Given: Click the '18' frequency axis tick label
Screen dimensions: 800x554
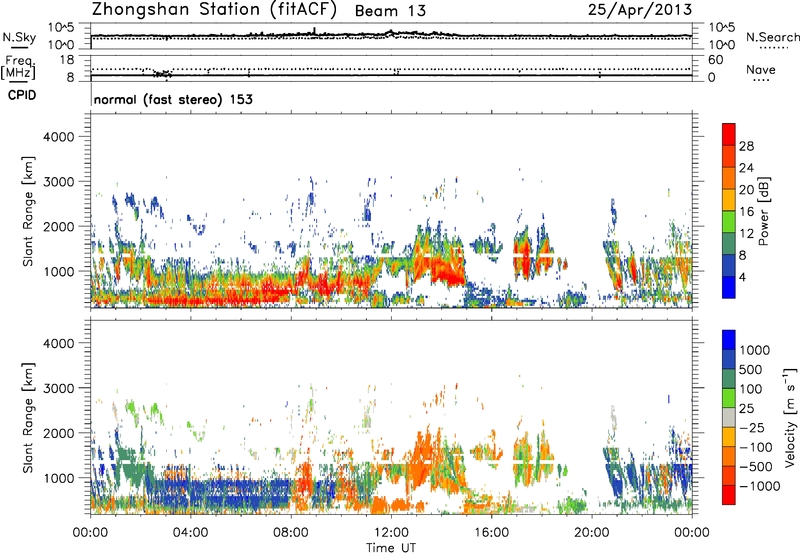Looking at the screenshot, I should point(67,60).
